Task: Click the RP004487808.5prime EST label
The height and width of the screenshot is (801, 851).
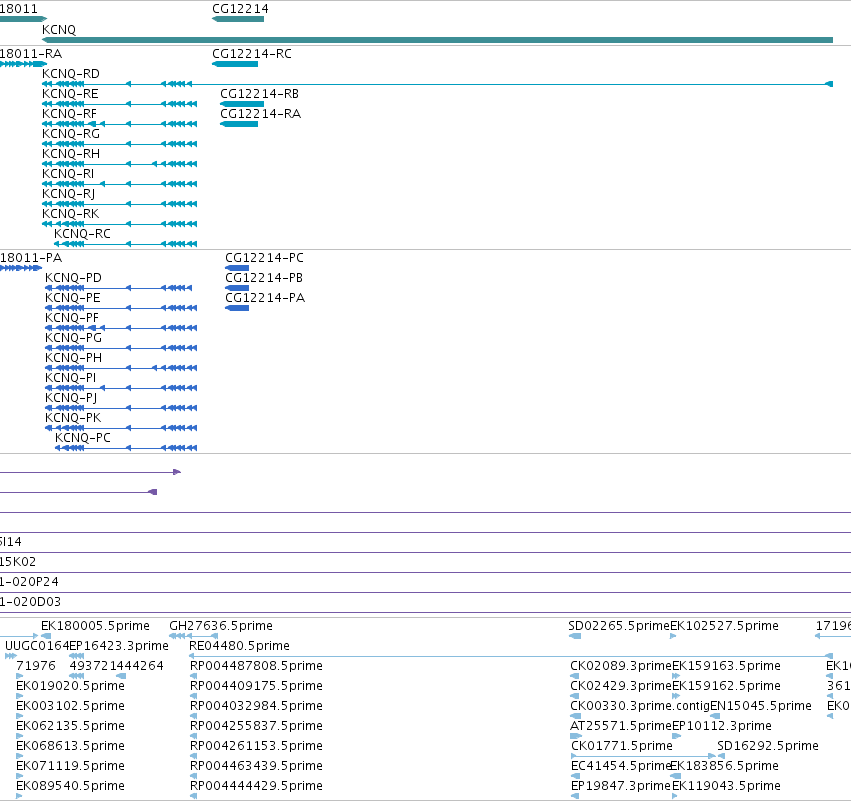Action: pos(256,666)
